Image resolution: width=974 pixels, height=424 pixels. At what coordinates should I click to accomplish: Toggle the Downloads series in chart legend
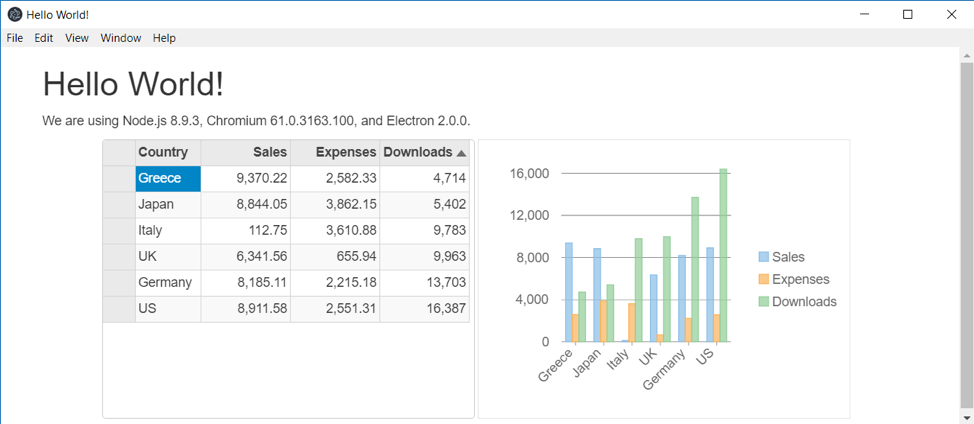pos(798,302)
